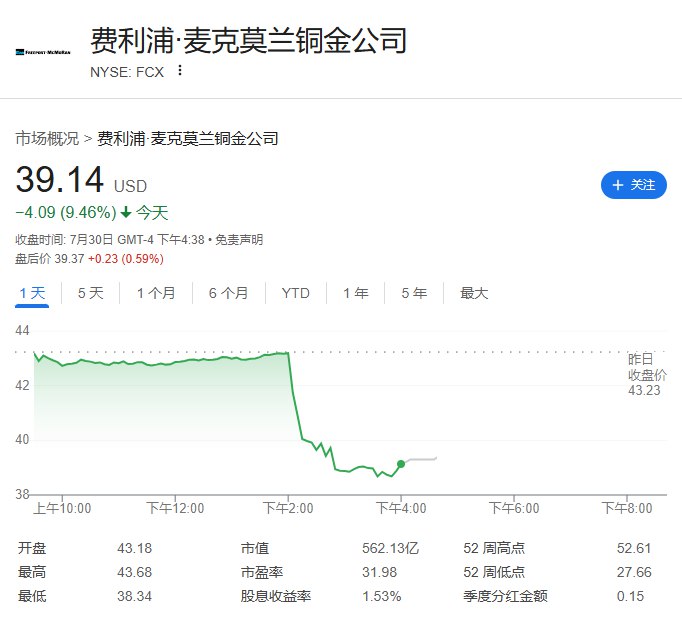Switch to the 1 个月 chart tab
The image size is (682, 623).
click(x=156, y=293)
